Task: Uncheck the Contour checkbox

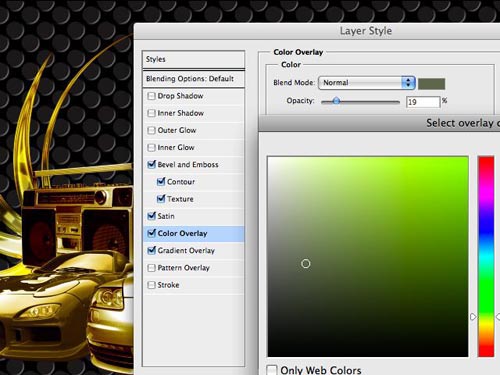Action: 161,181
